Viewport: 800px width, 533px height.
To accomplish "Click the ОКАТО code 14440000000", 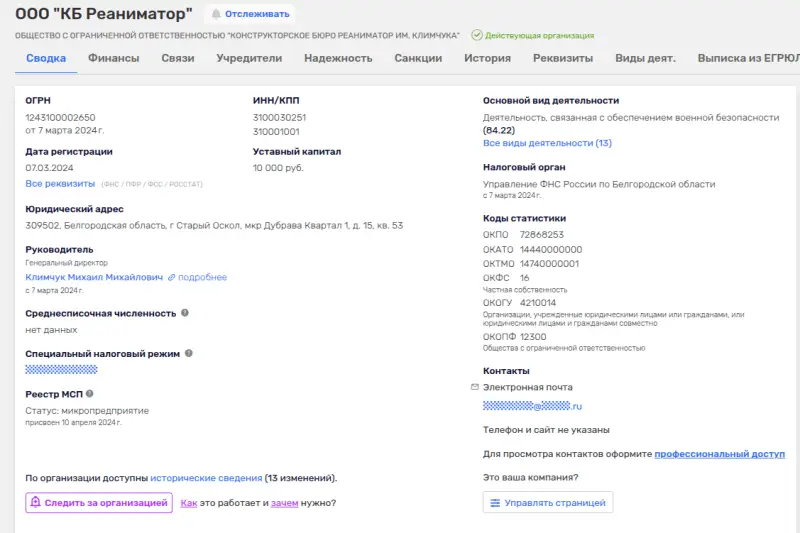I will 551,249.
